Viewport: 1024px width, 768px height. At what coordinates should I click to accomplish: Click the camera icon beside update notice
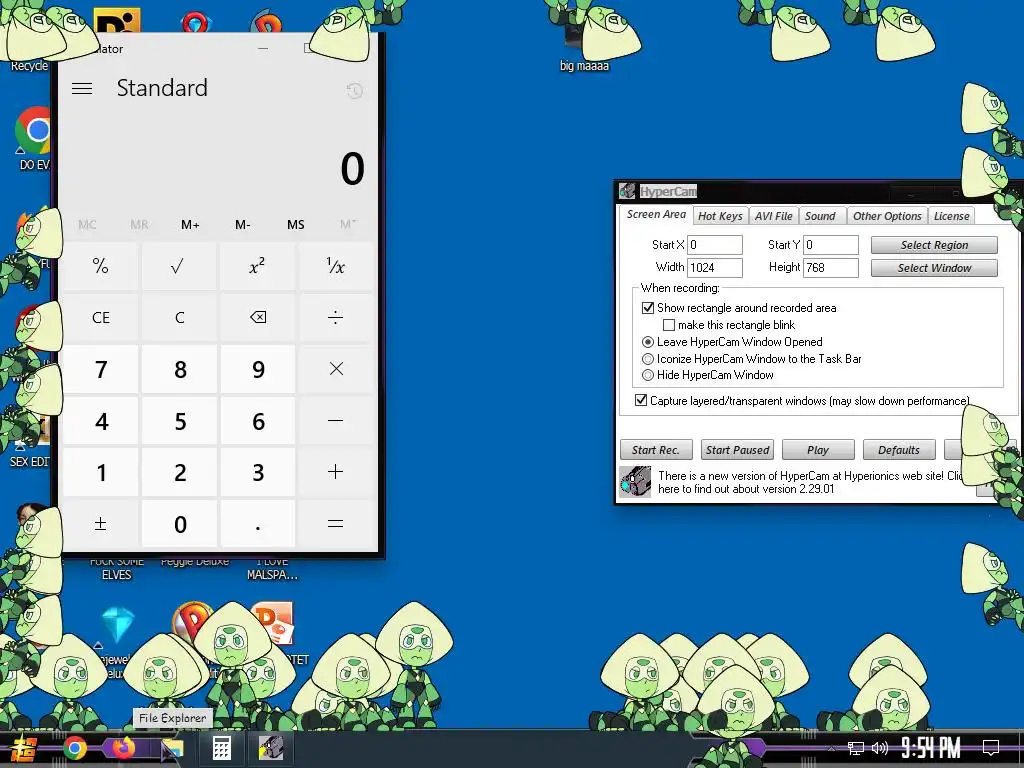635,481
